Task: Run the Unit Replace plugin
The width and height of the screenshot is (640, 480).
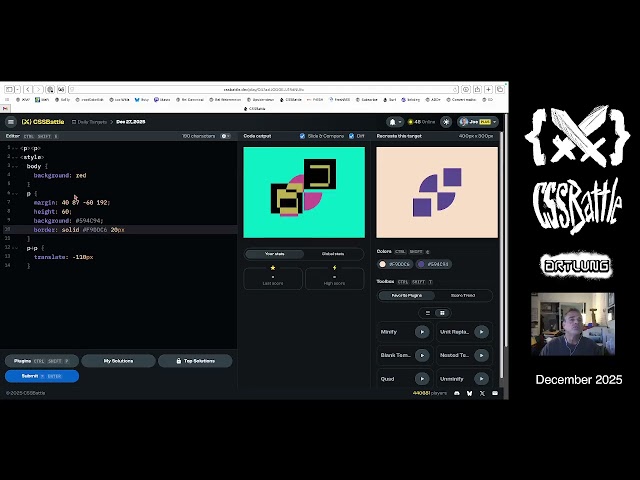Action: [481, 332]
